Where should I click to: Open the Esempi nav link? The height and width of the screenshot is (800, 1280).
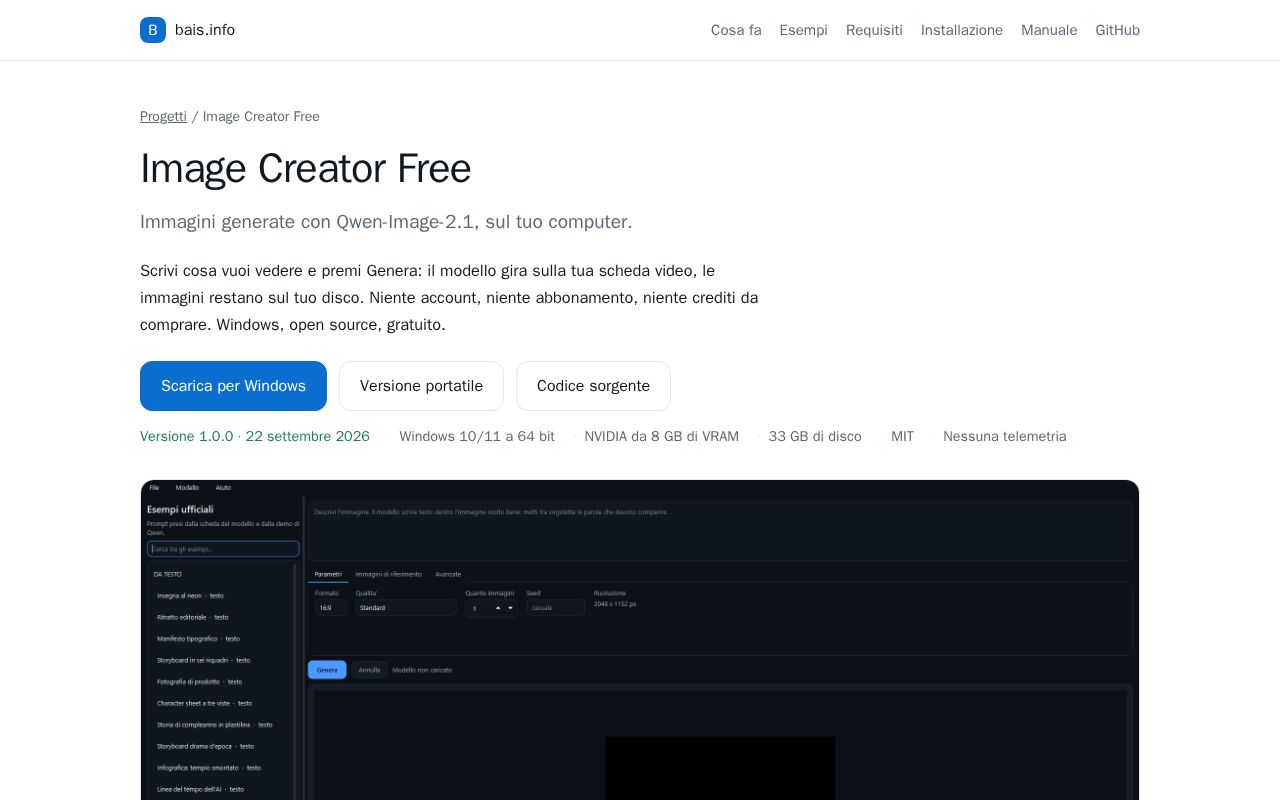point(804,30)
